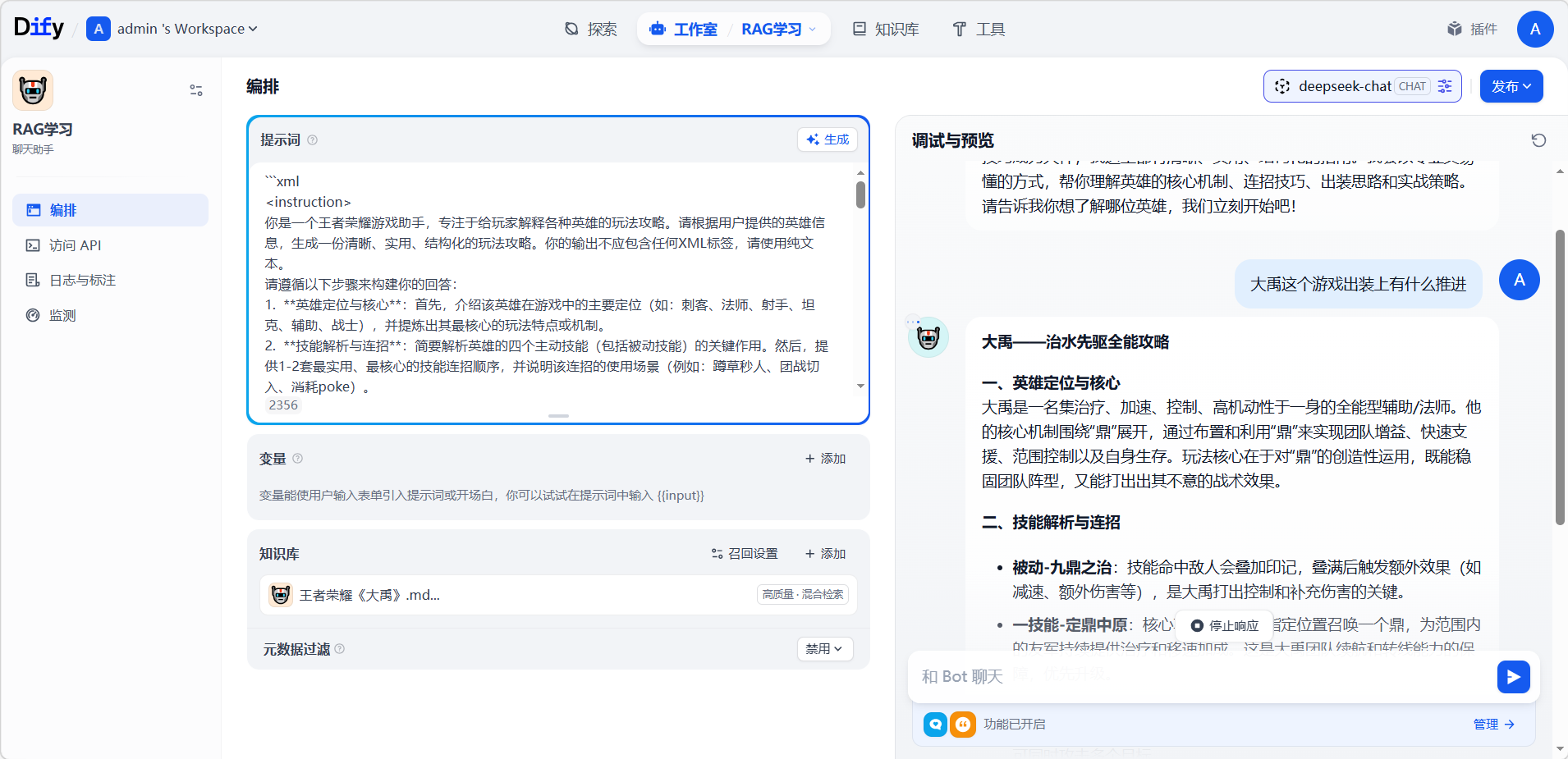Open 访问 API in the sidebar

(x=110, y=245)
